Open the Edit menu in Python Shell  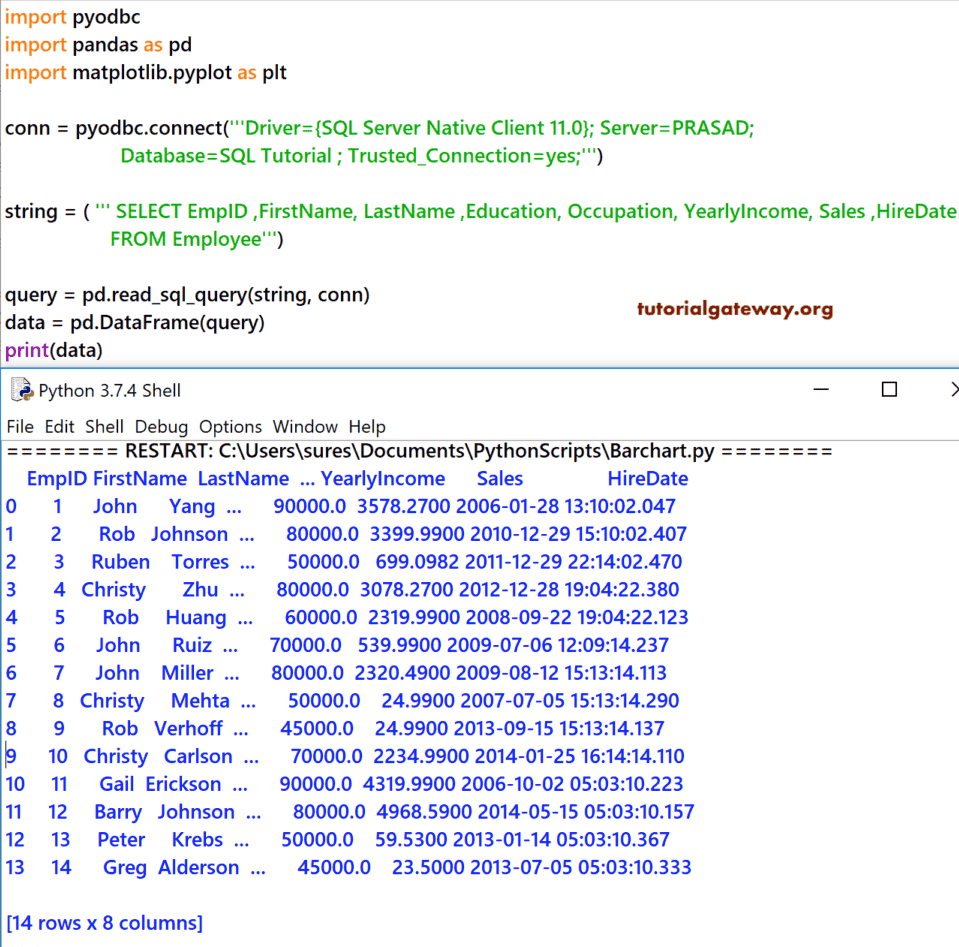click(59, 426)
